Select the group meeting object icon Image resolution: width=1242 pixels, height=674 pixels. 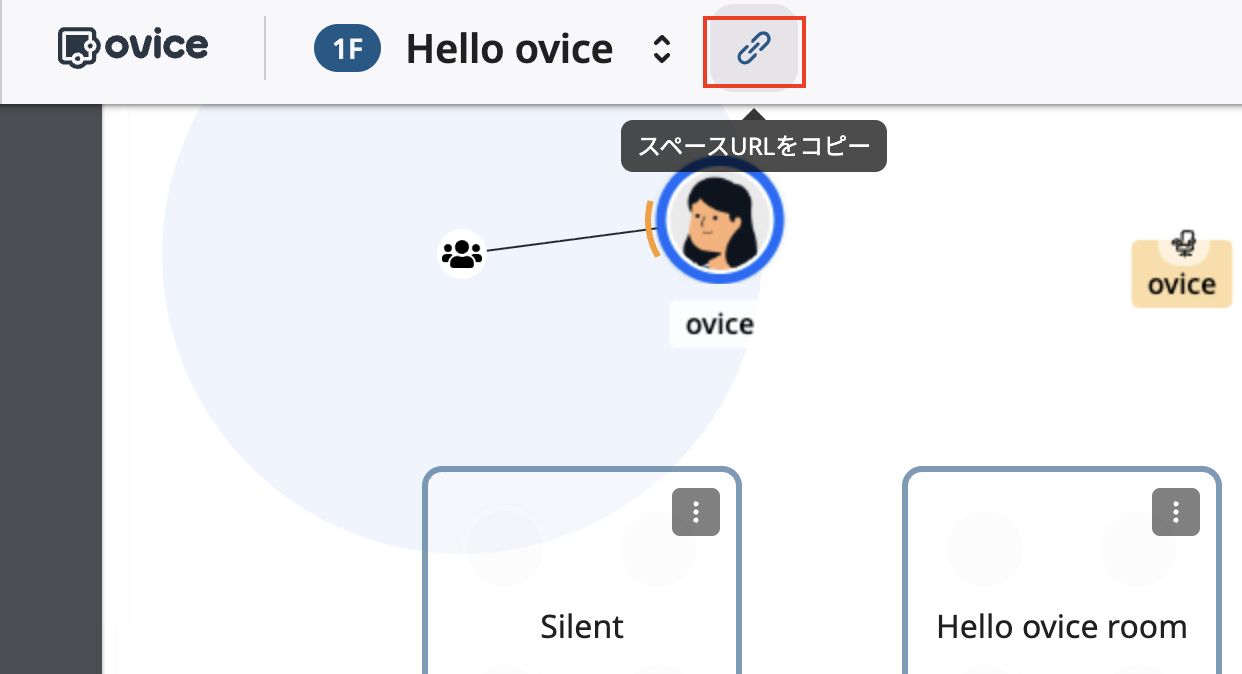[x=461, y=253]
